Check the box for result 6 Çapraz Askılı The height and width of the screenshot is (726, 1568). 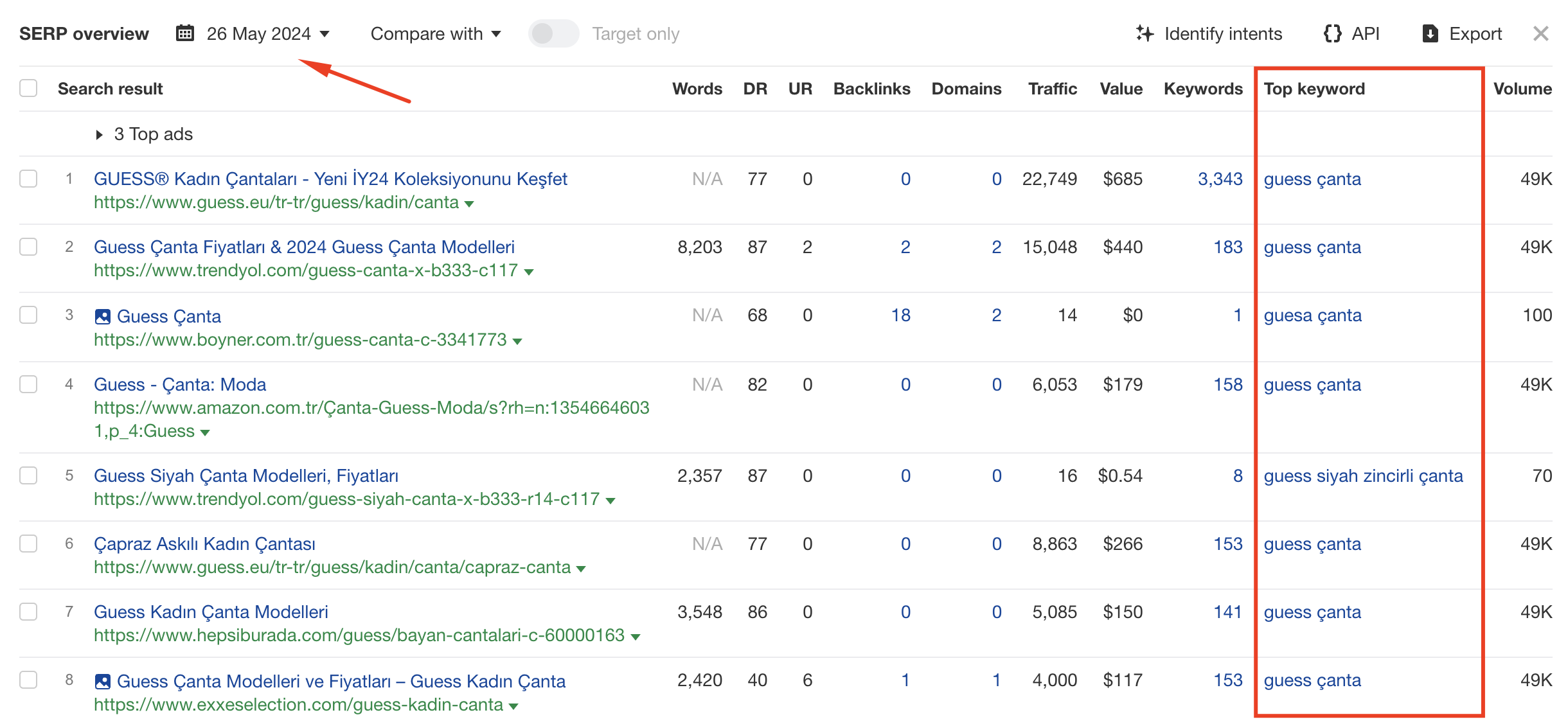point(28,544)
